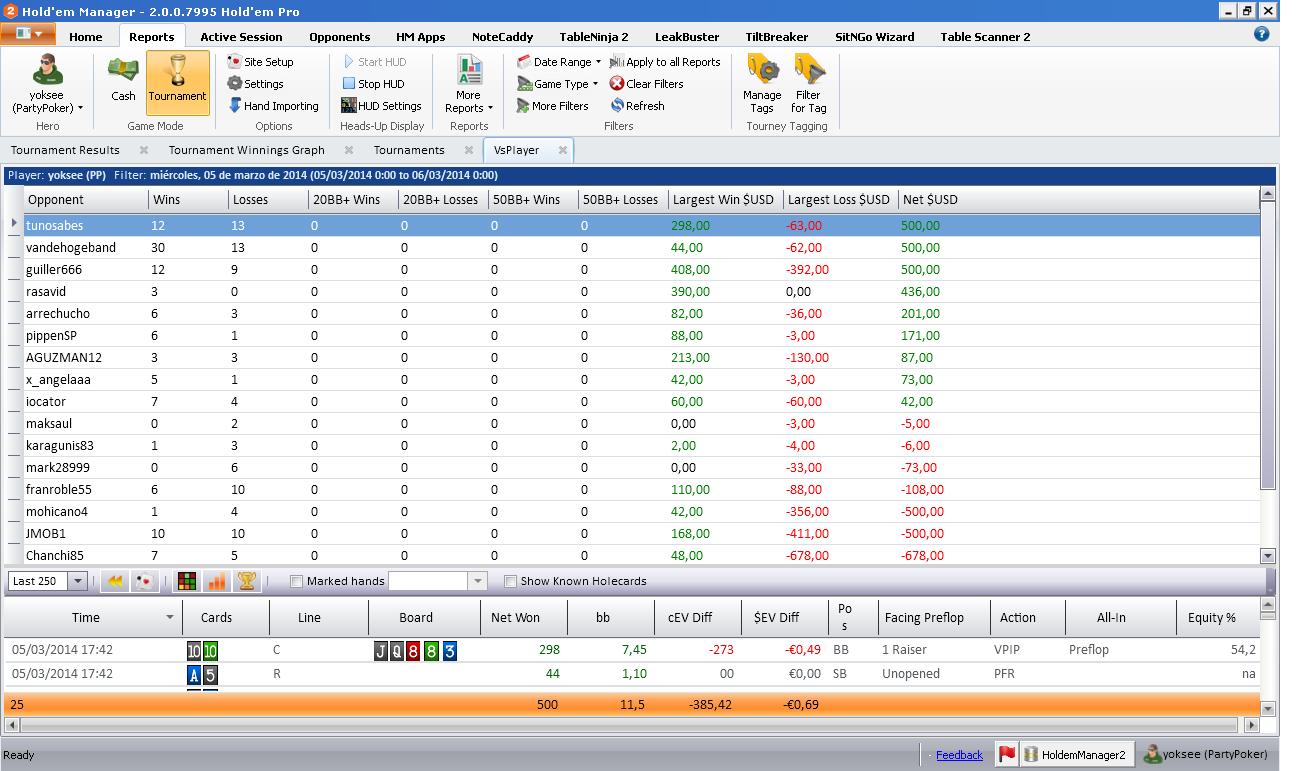Select Cash game mode
This screenshot has height=771, width=1311.
124,82
